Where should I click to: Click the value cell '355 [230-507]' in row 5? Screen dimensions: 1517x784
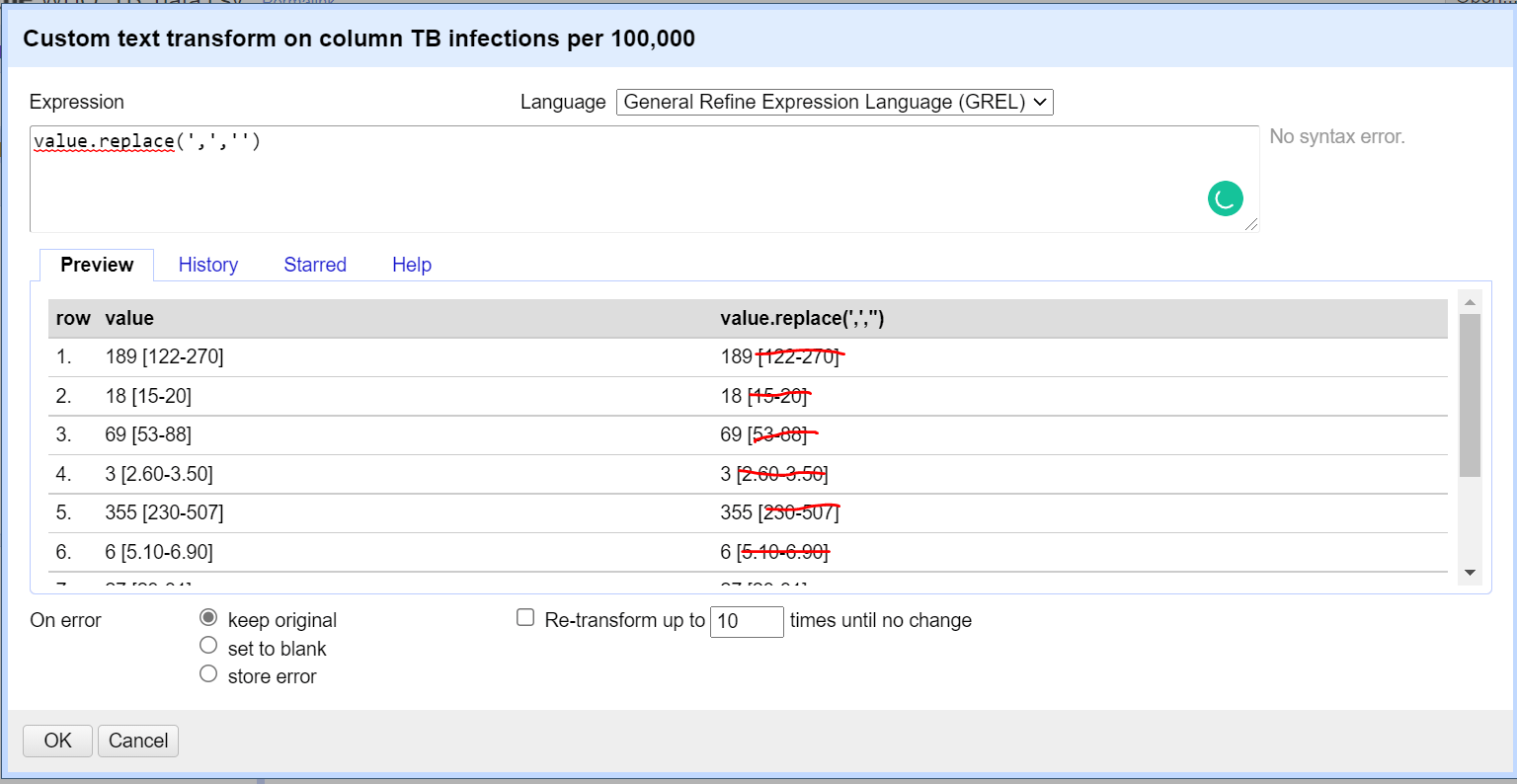click(165, 512)
